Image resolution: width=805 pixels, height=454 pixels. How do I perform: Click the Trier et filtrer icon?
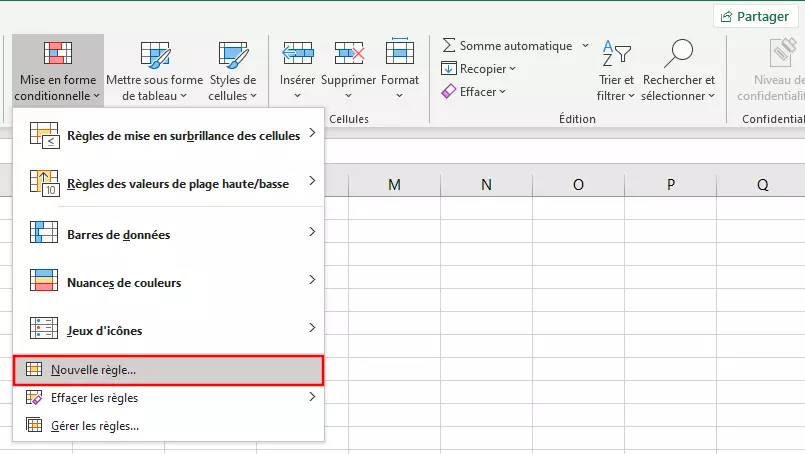(616, 53)
